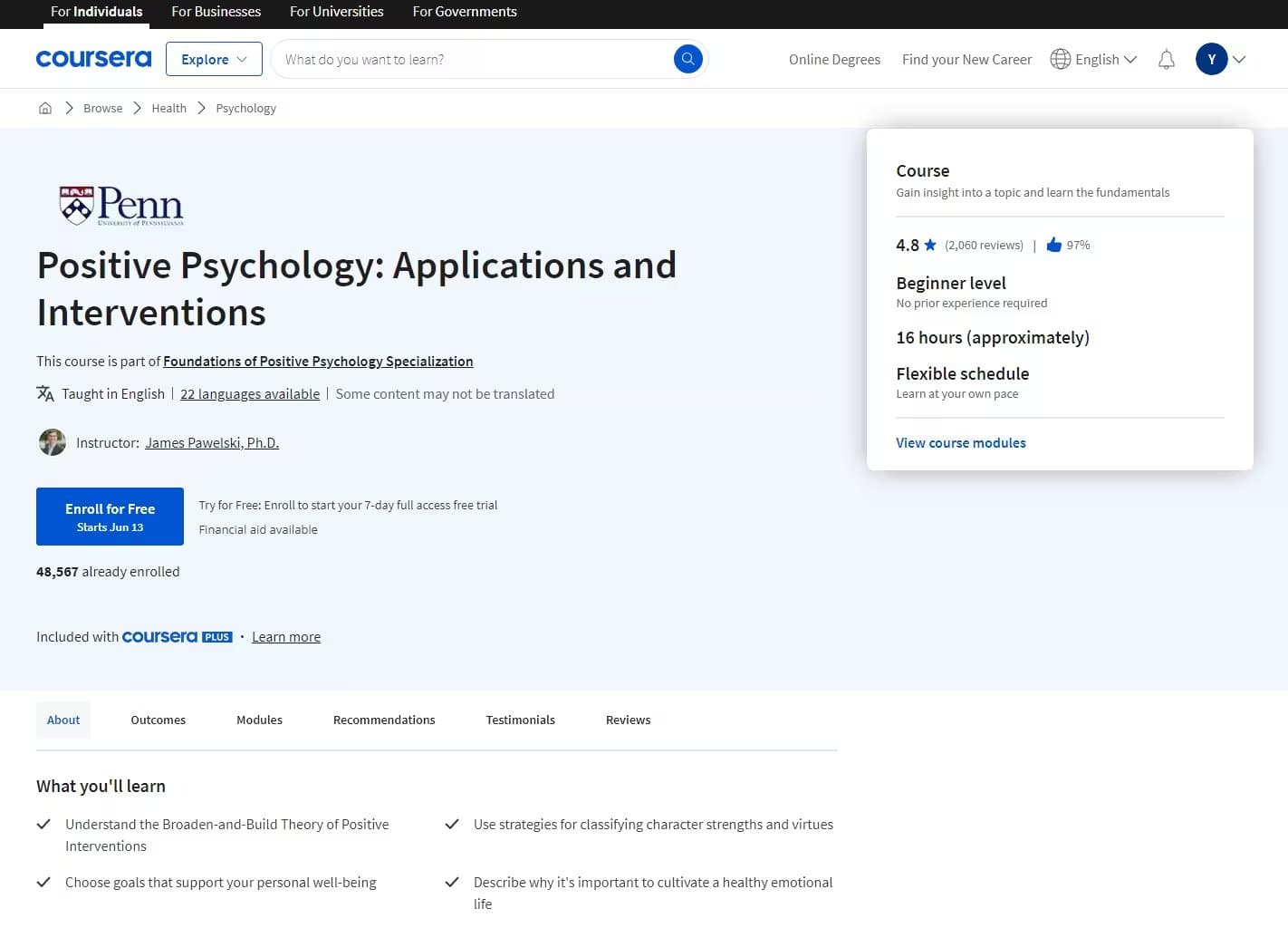Image resolution: width=1288 pixels, height=928 pixels.
Task: Click Health breadcrumb link
Action: (x=168, y=108)
